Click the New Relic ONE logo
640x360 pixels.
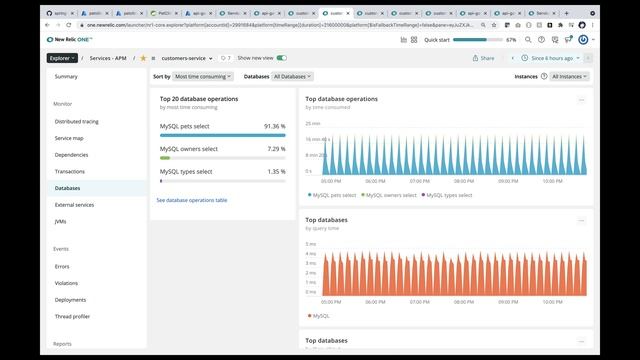coord(69,40)
